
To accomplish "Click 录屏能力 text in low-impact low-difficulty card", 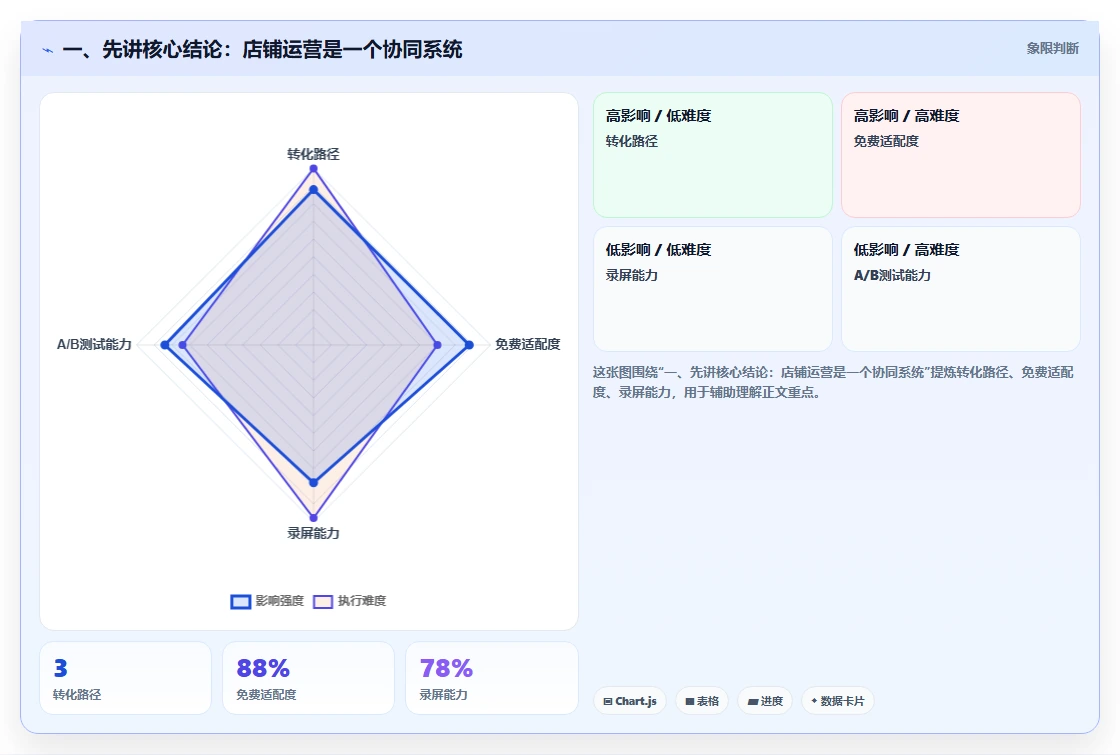I will coord(631,275).
